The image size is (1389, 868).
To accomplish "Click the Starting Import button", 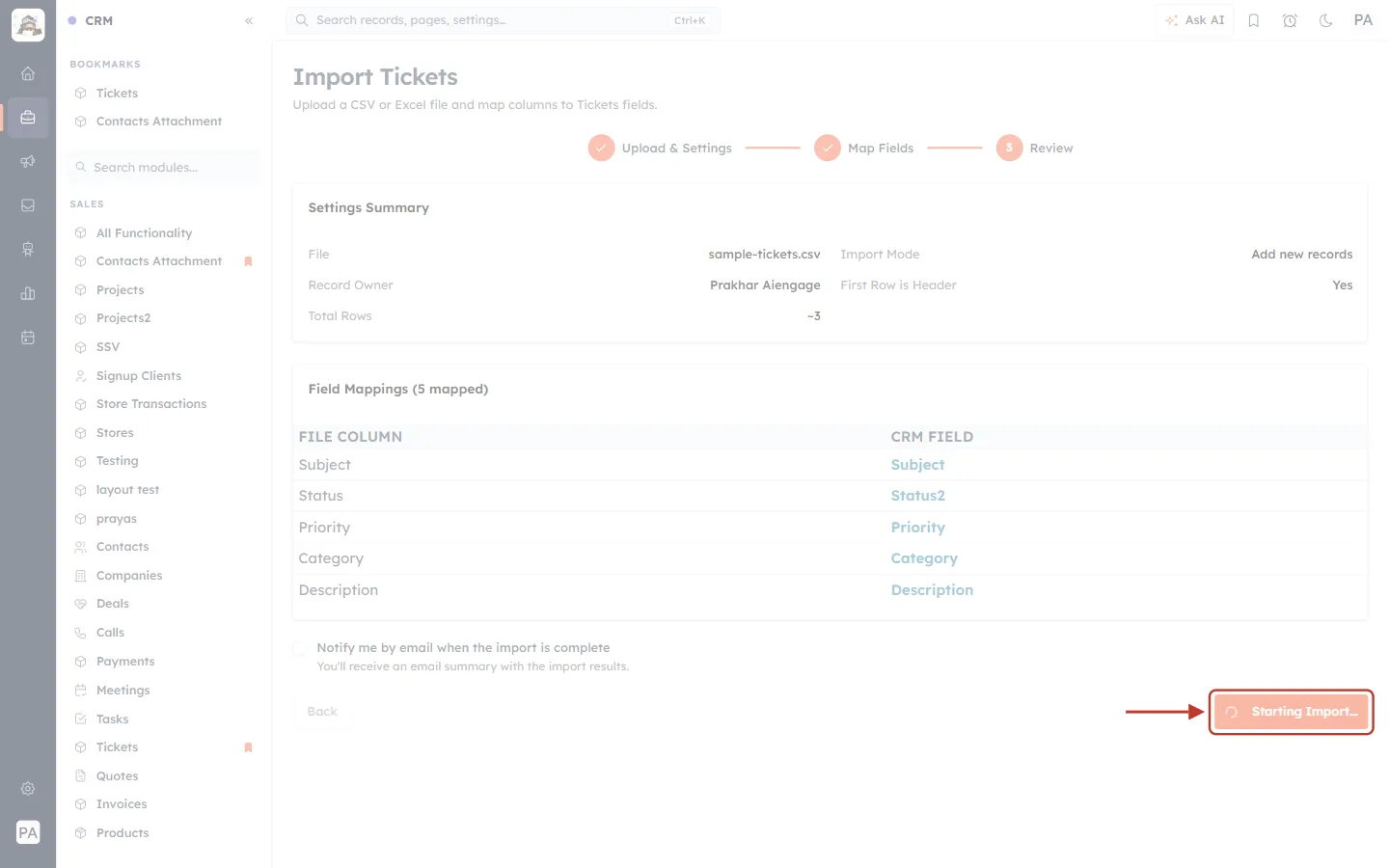I will point(1291,712).
